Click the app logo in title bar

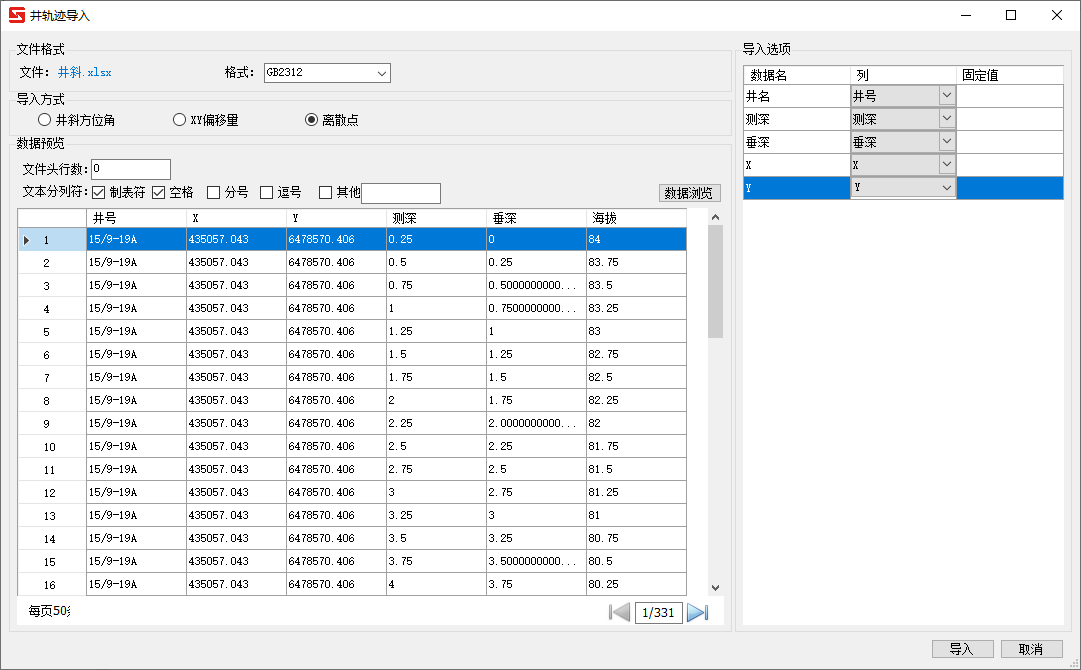(16, 15)
